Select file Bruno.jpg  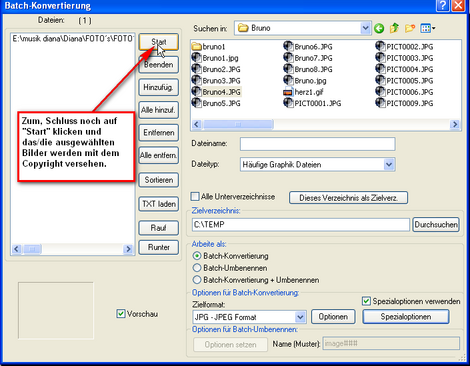coord(305,81)
